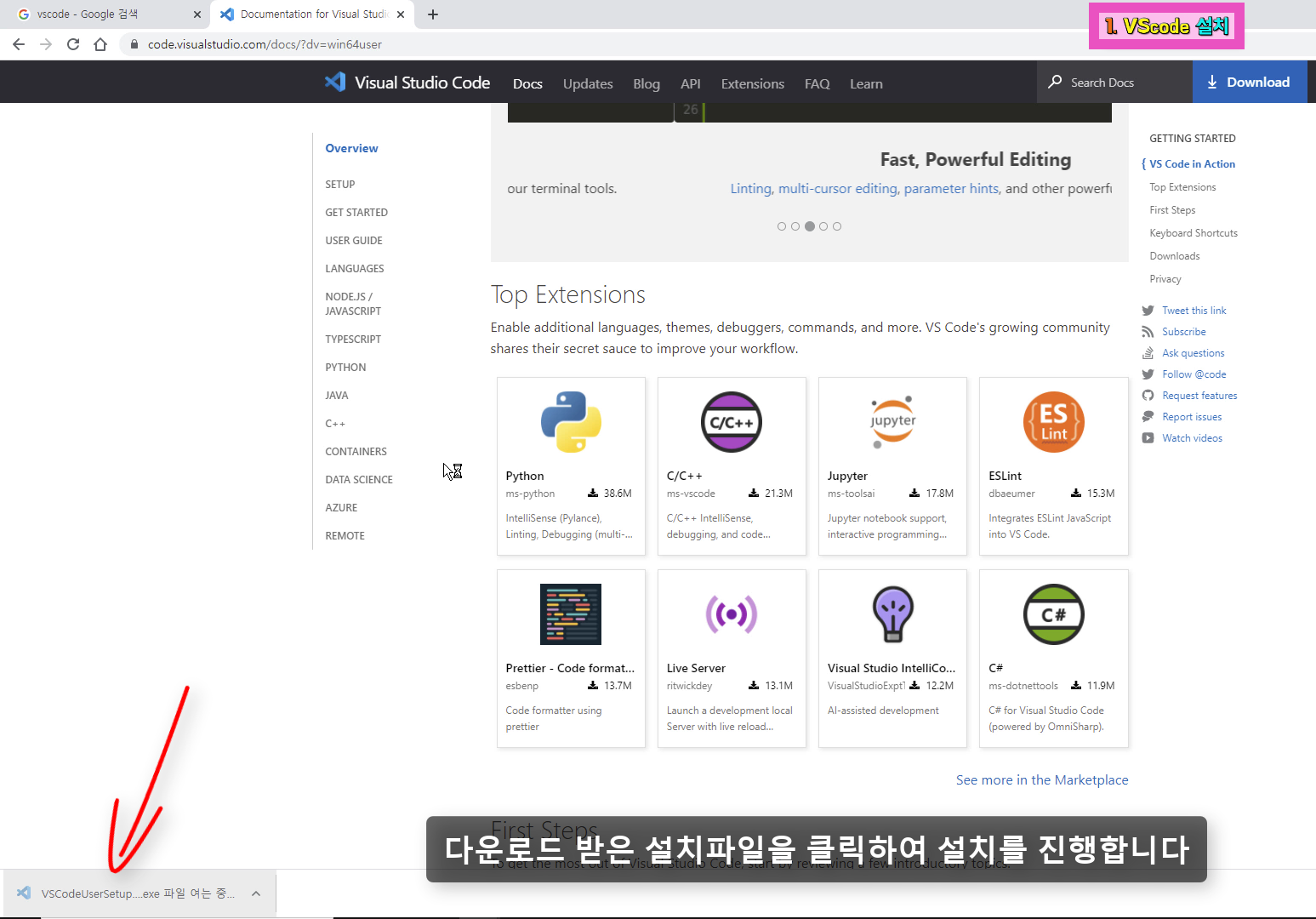The height and width of the screenshot is (919, 1316).
Task: Open the Updates page from navbar
Action: (588, 83)
